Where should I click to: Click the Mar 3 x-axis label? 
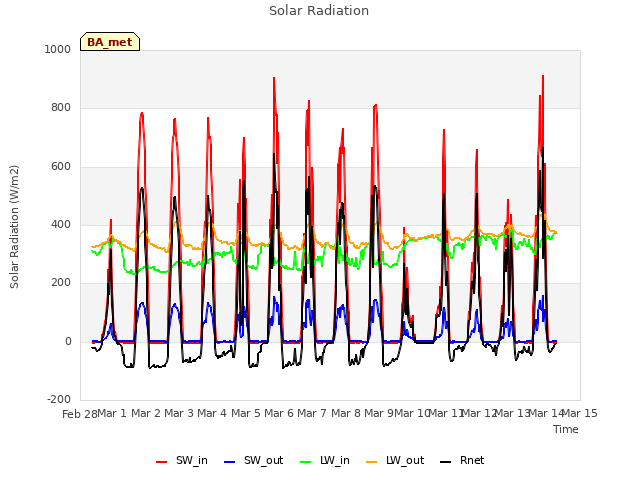pyautogui.click(x=179, y=413)
